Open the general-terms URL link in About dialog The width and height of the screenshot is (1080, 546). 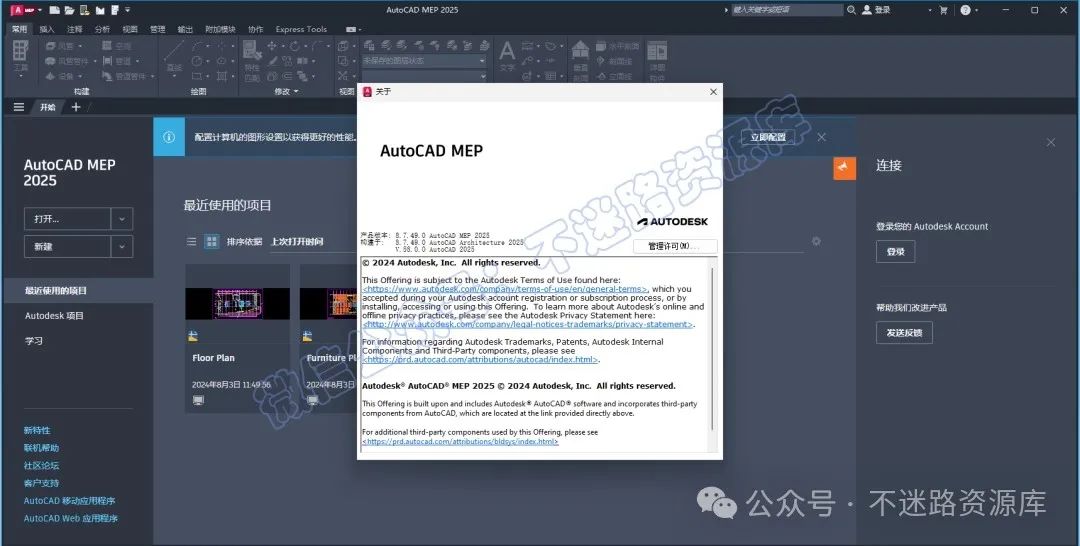[505, 289]
